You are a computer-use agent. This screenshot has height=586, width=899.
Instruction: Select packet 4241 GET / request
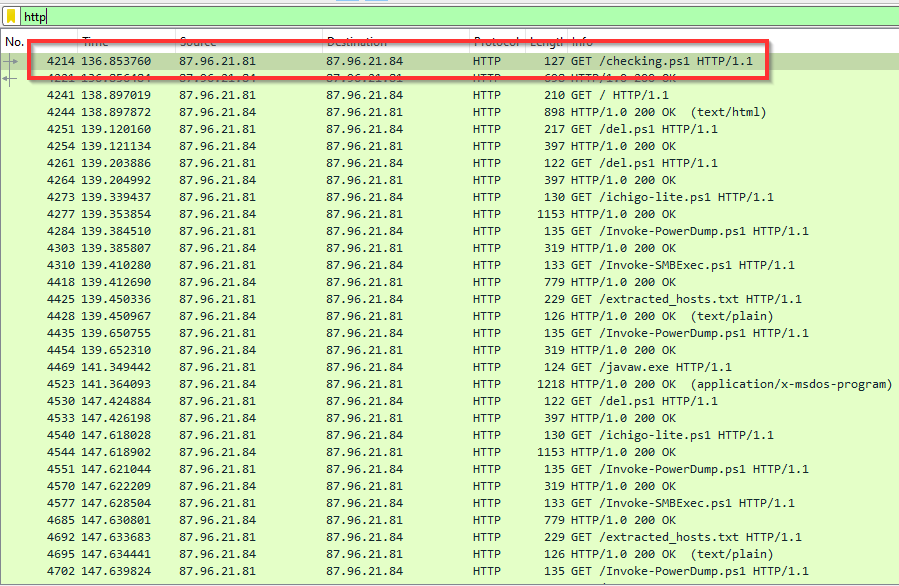[400, 95]
